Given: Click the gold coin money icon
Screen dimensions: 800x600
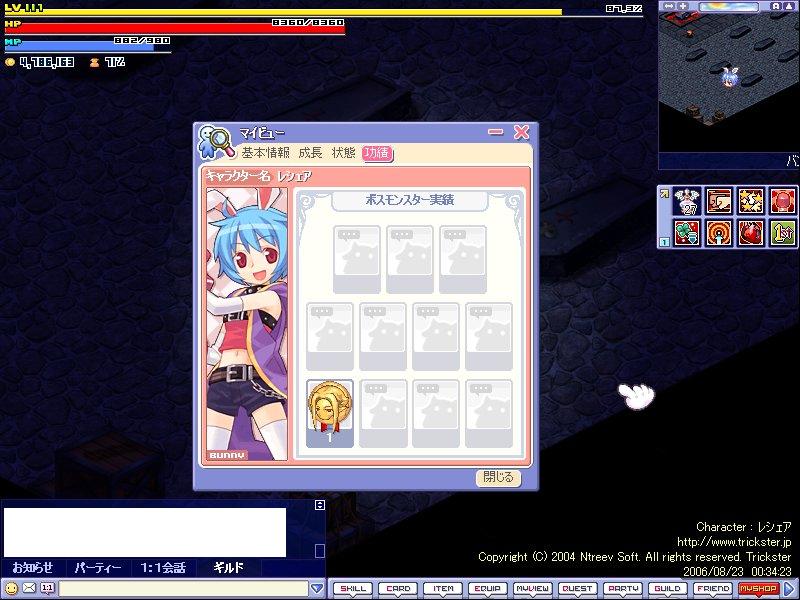Looking at the screenshot, I should 10,62.
